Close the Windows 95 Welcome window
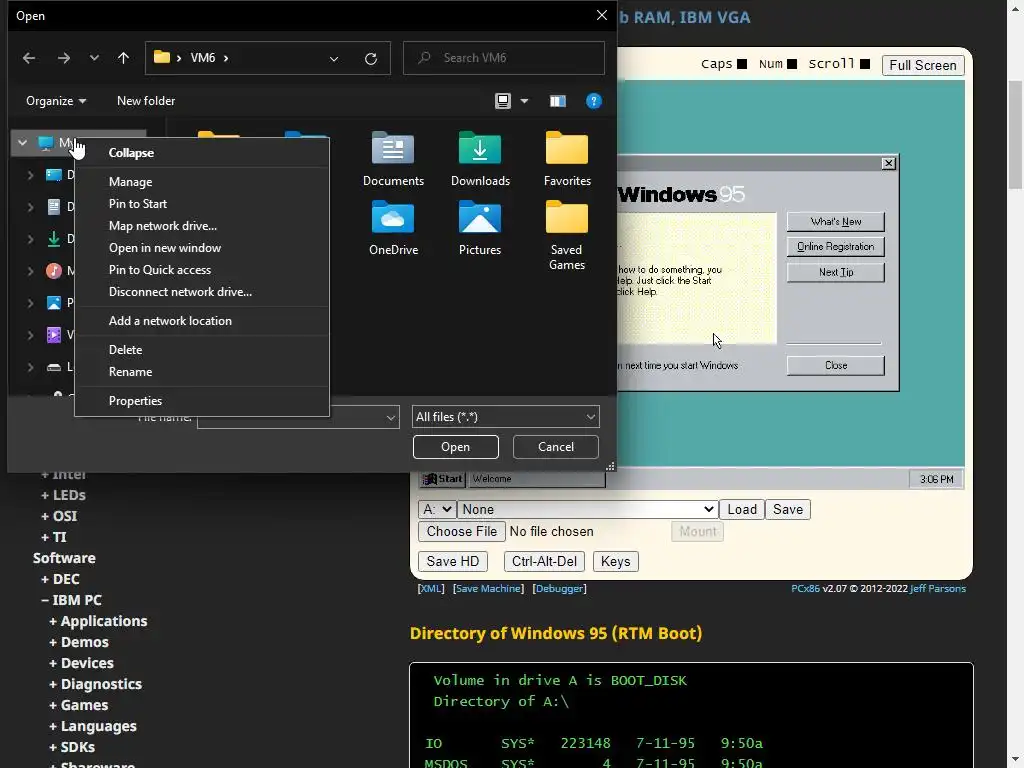 click(x=888, y=163)
